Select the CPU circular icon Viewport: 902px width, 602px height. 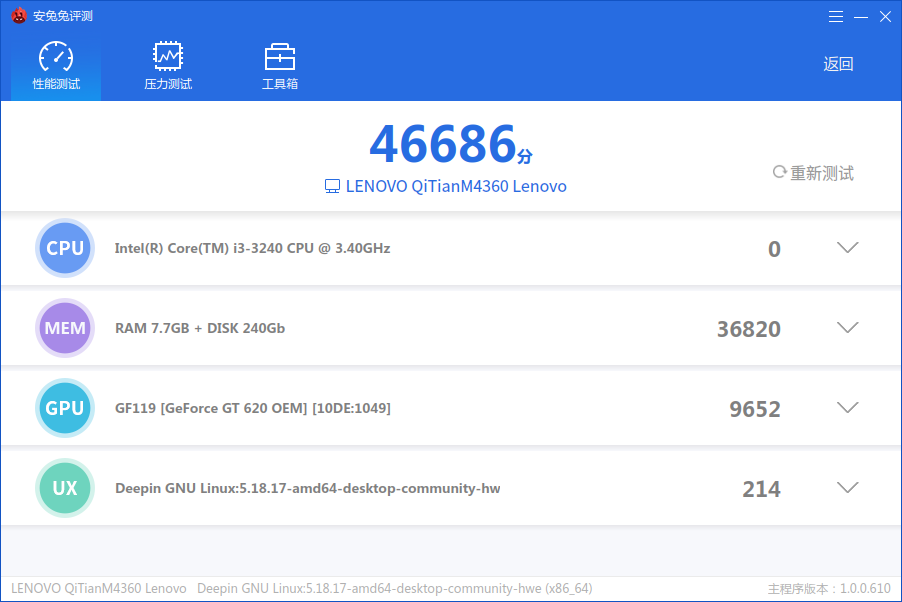pyautogui.click(x=65, y=248)
